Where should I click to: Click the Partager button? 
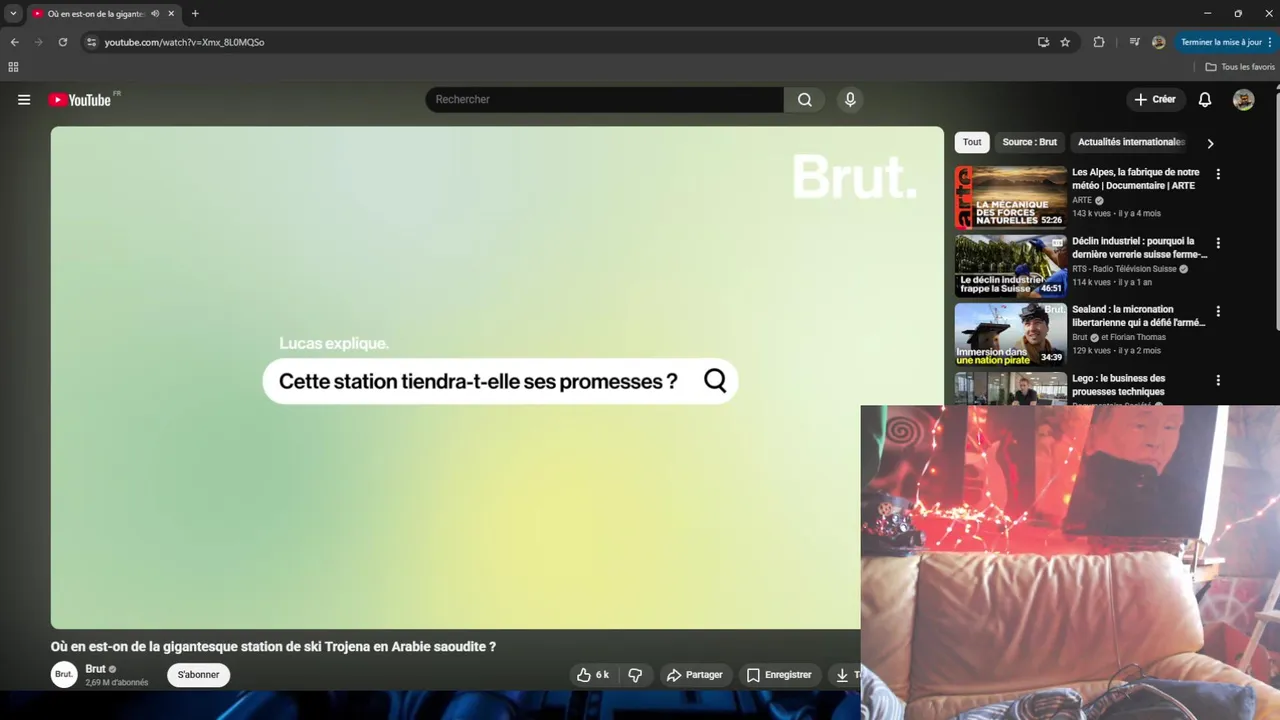point(694,675)
